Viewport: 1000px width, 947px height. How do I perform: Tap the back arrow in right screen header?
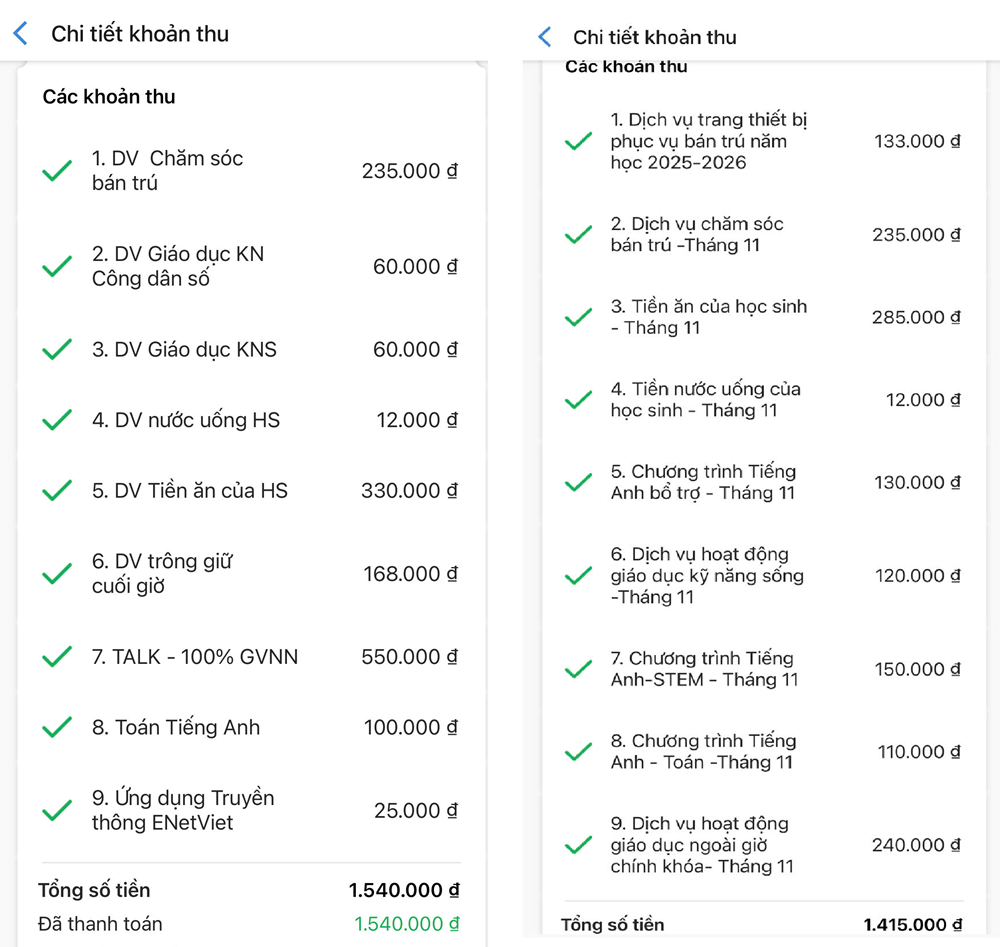544,37
